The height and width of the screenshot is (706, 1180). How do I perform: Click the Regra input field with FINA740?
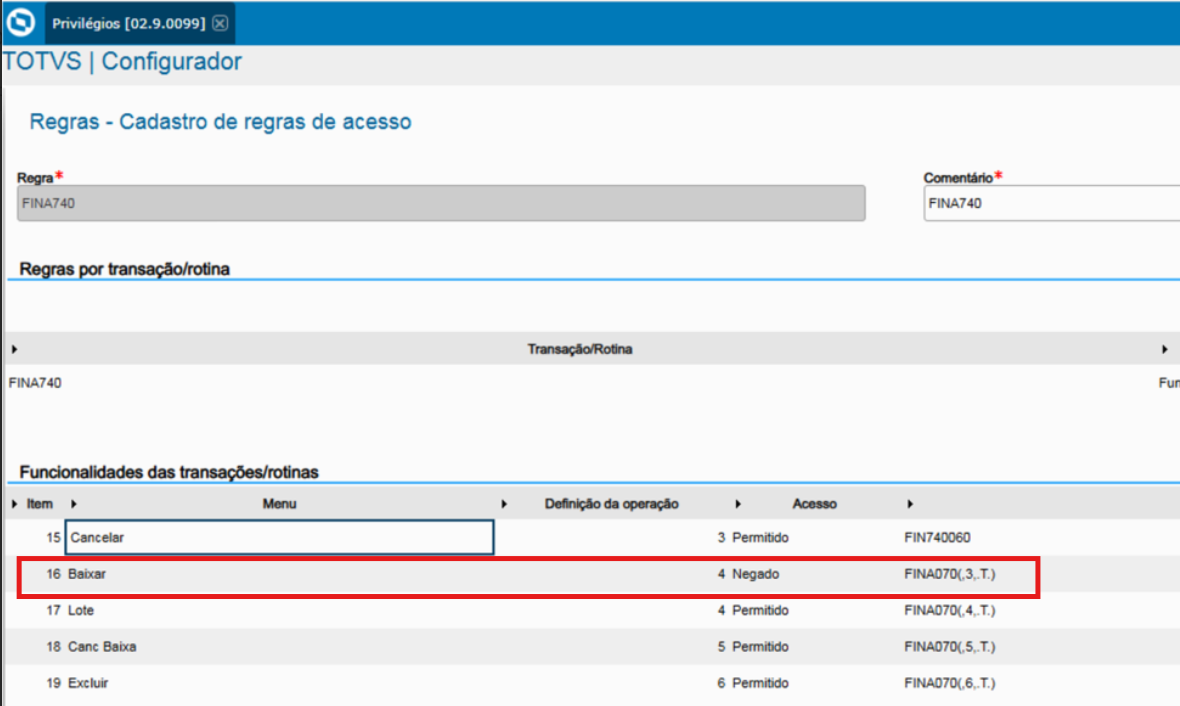(x=441, y=203)
